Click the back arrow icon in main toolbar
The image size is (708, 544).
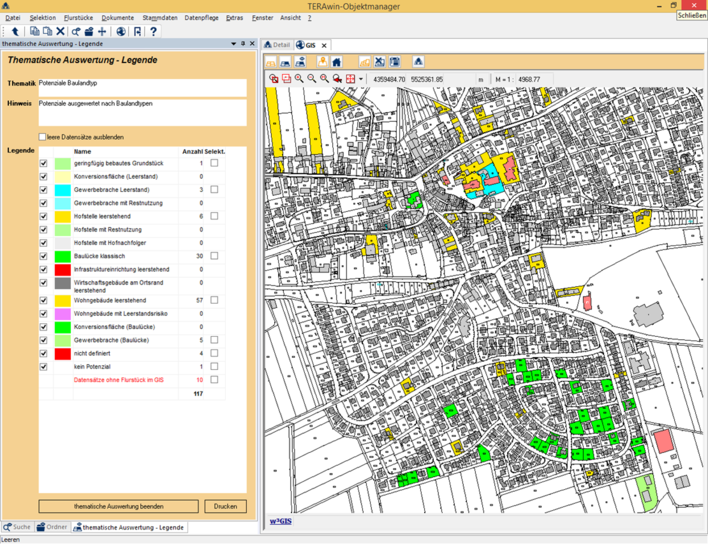tap(16, 32)
